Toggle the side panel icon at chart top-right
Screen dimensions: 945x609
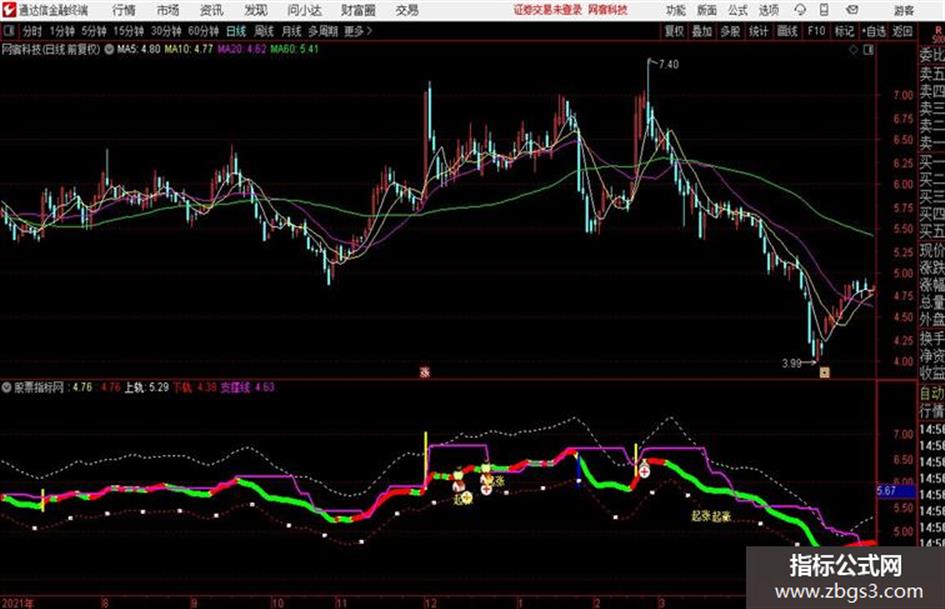click(868, 50)
